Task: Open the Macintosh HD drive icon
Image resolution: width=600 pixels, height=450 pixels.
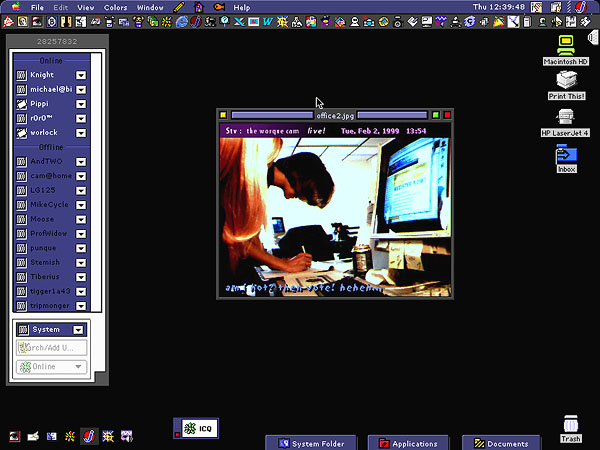Action: click(x=566, y=45)
